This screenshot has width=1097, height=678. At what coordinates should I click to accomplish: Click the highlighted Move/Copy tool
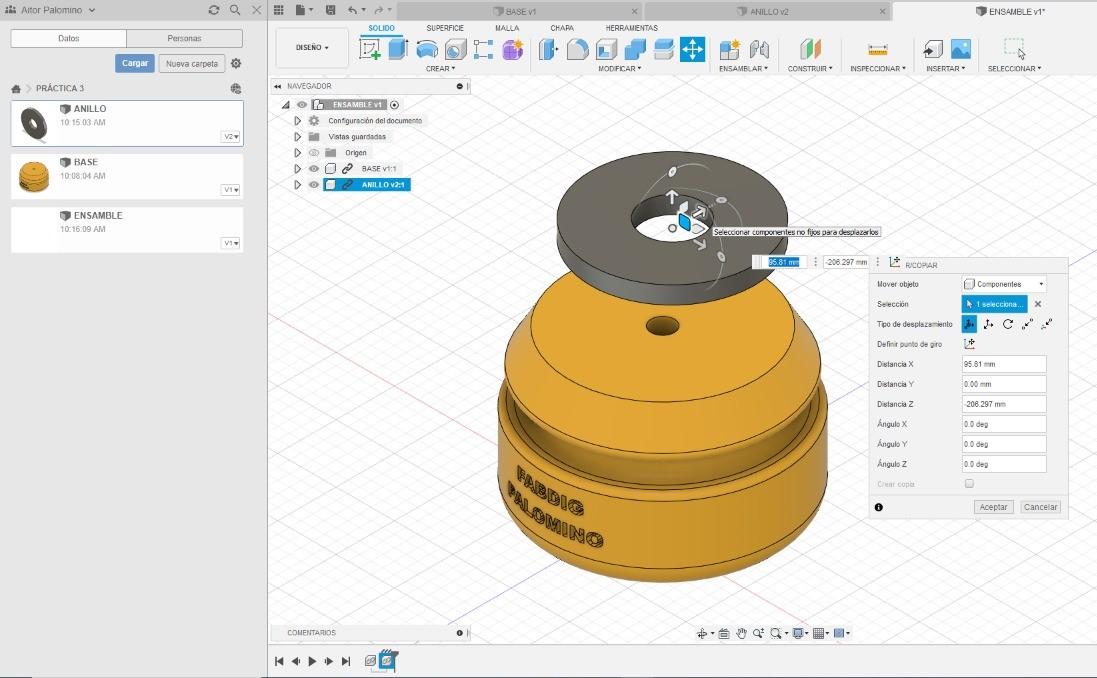693,49
